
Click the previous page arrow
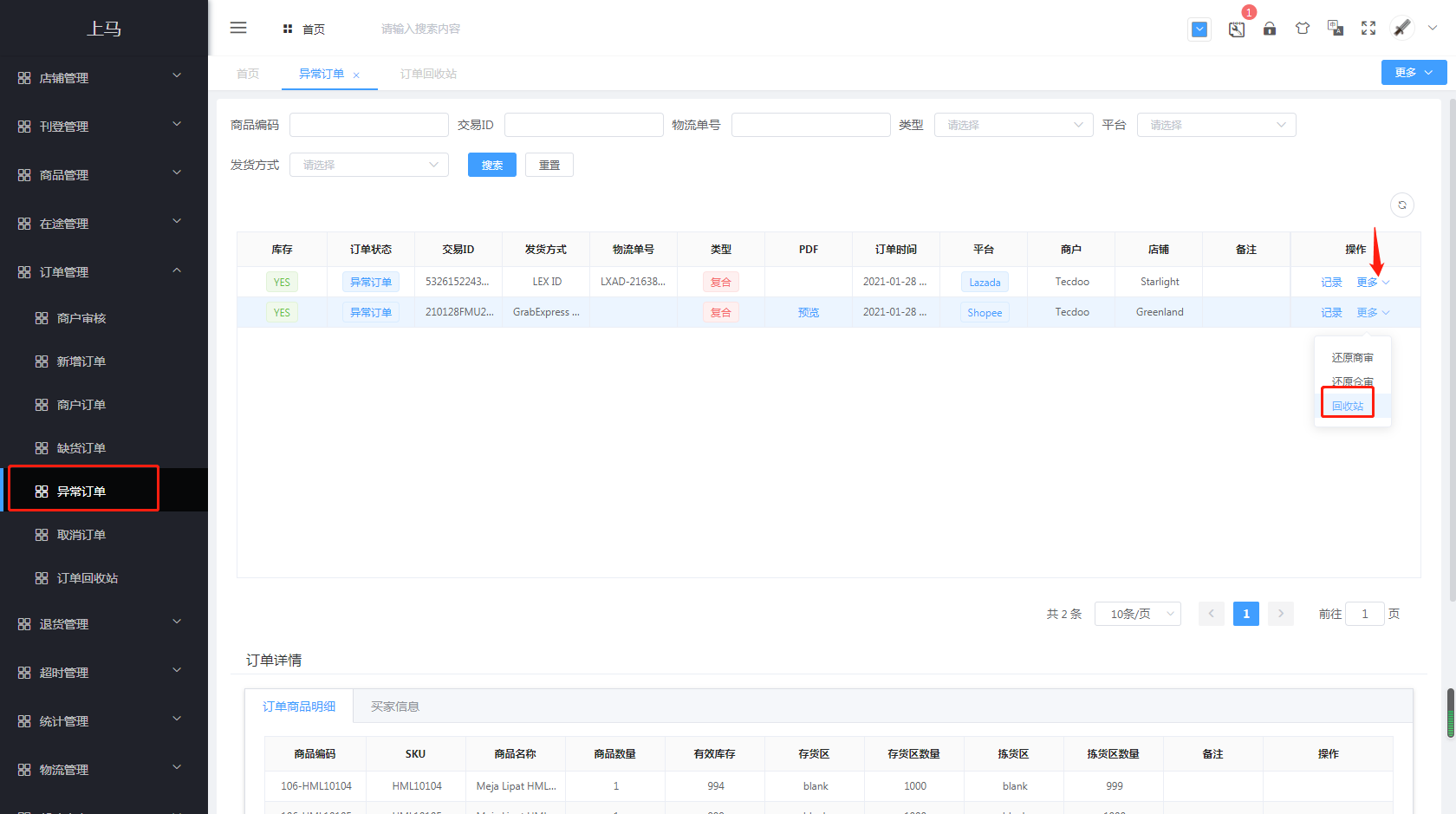(1212, 614)
